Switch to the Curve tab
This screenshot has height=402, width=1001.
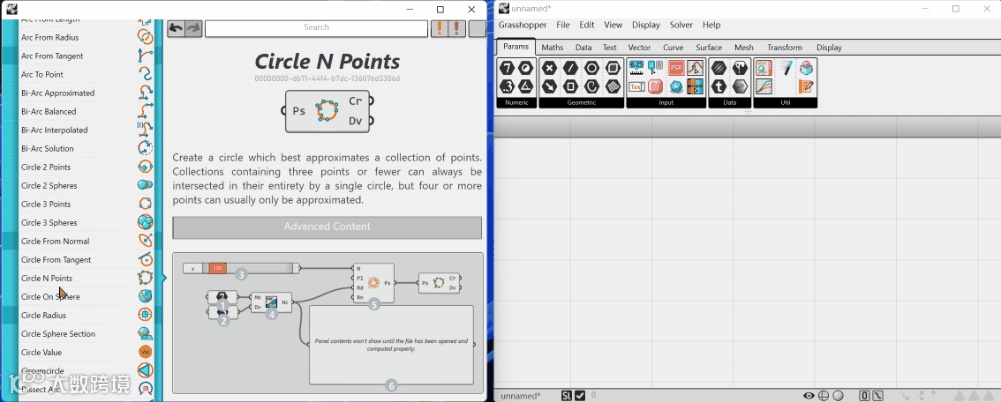click(673, 47)
